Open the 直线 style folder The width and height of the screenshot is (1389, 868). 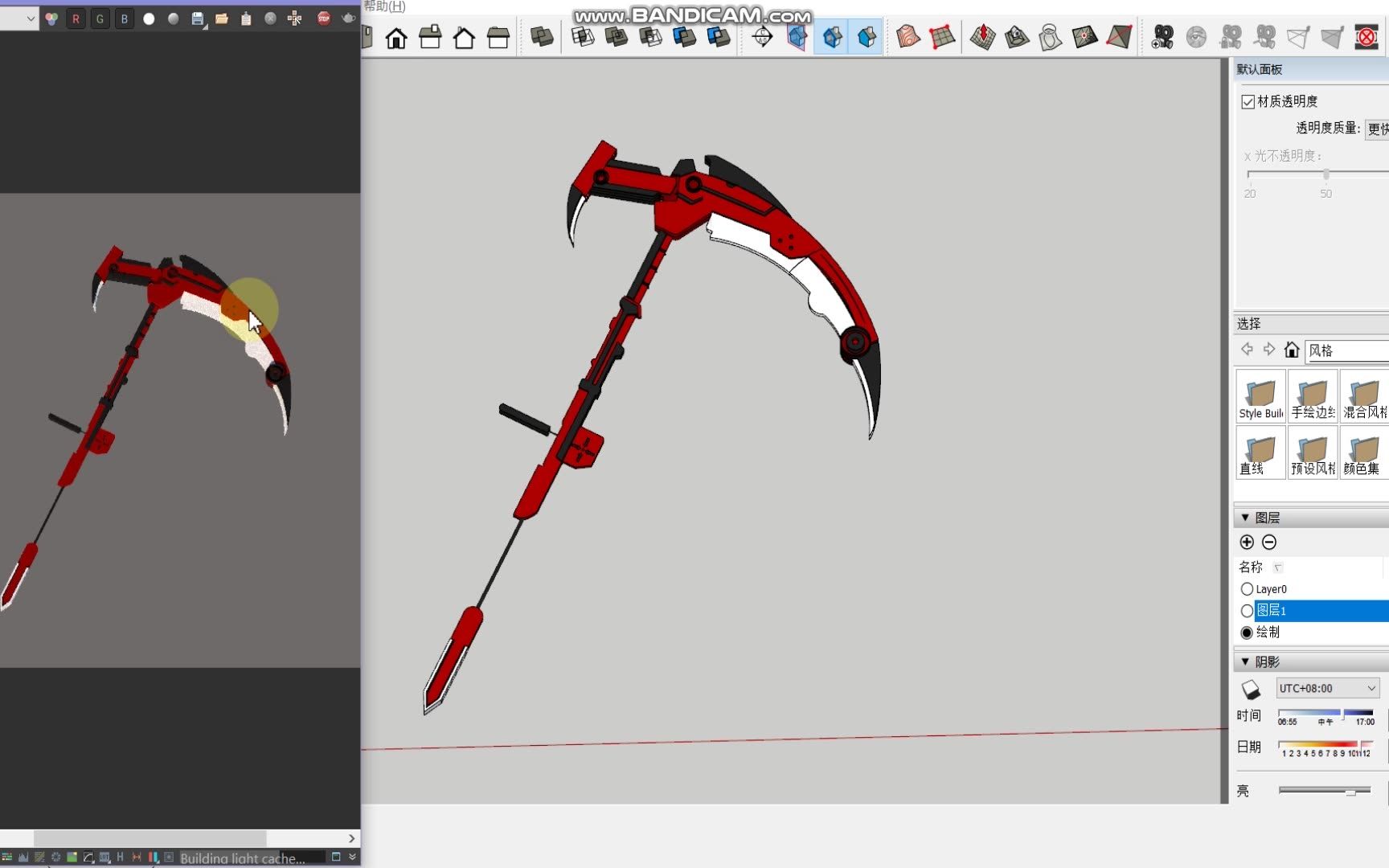pyautogui.click(x=1261, y=452)
